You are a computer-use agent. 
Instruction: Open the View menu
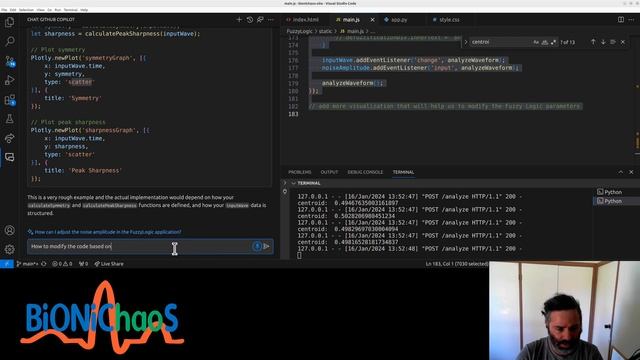[x=40, y=9]
